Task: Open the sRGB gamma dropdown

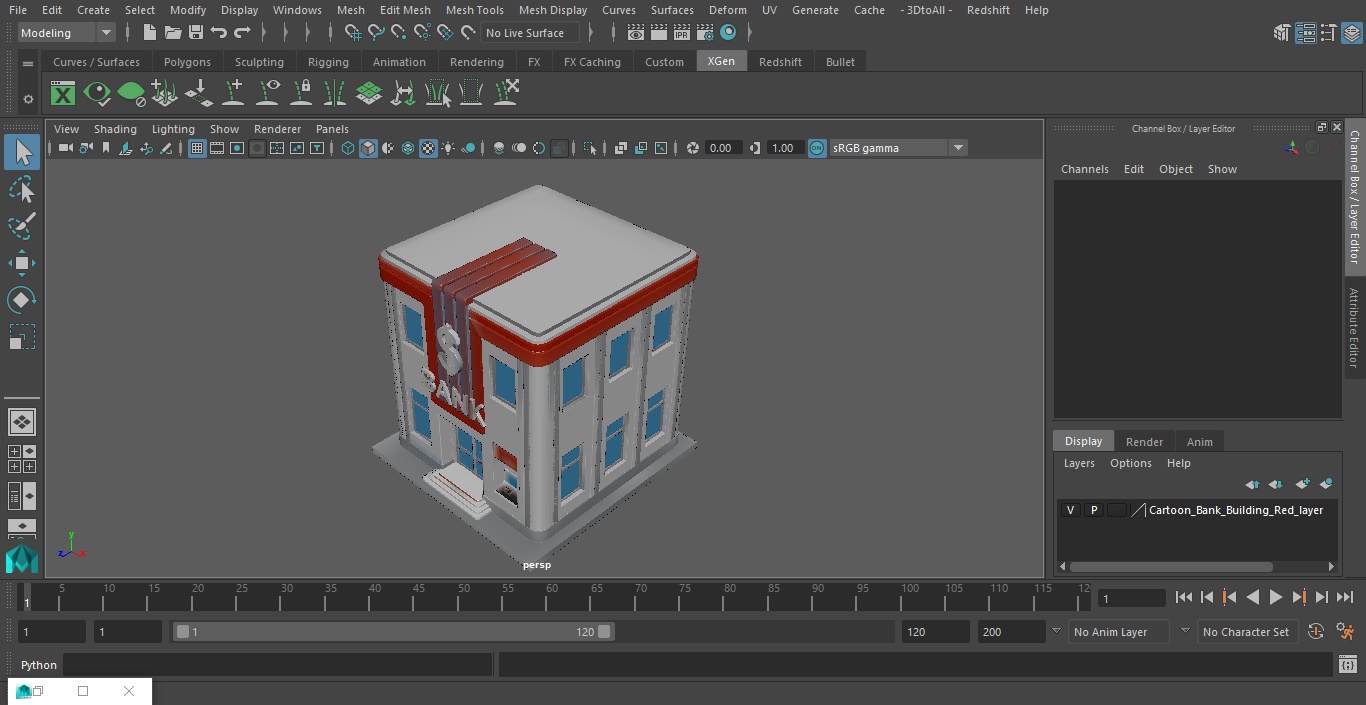Action: pyautogui.click(x=898, y=148)
